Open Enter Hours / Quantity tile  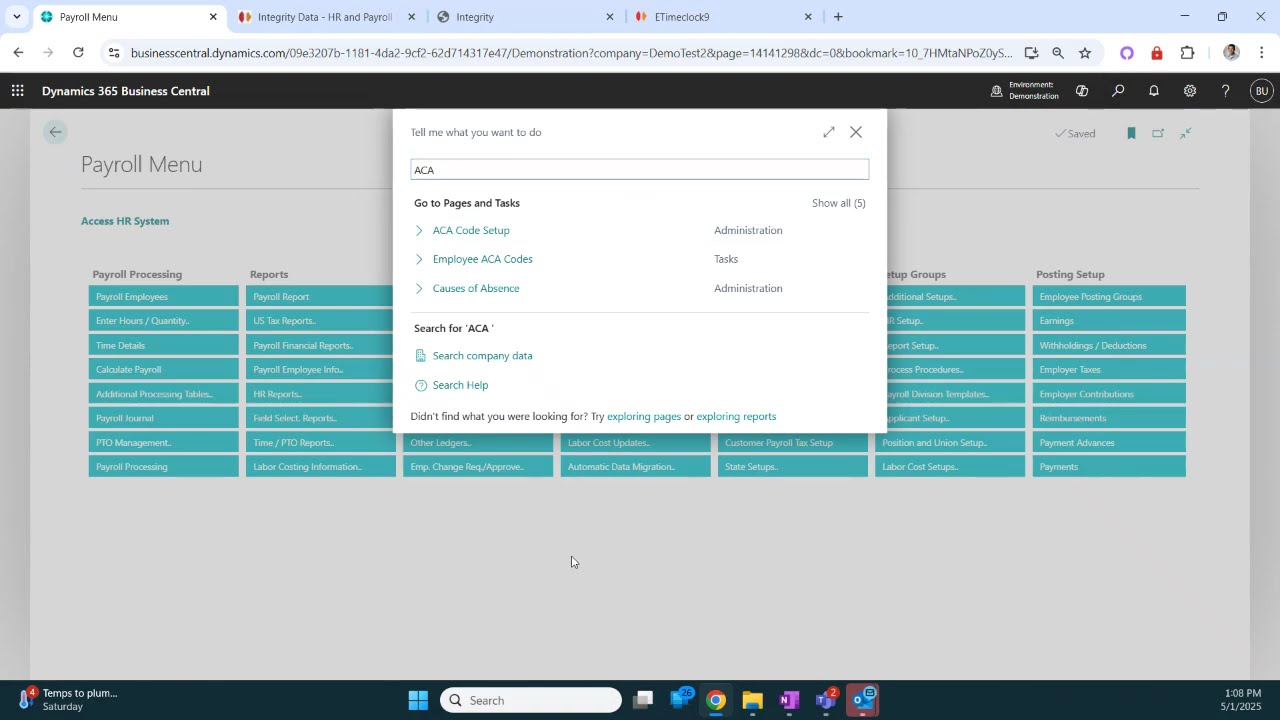tap(164, 321)
